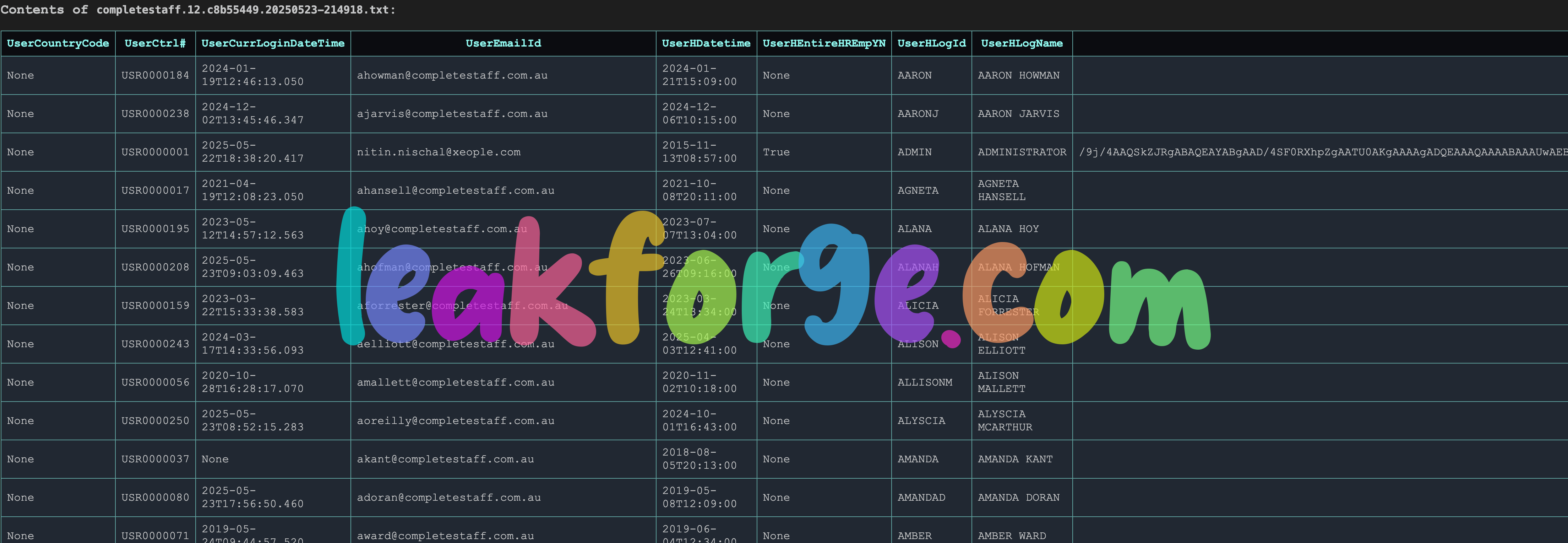This screenshot has height=543, width=1568.
Task: Click email amallett@completestaff.com.au
Action: (455, 383)
